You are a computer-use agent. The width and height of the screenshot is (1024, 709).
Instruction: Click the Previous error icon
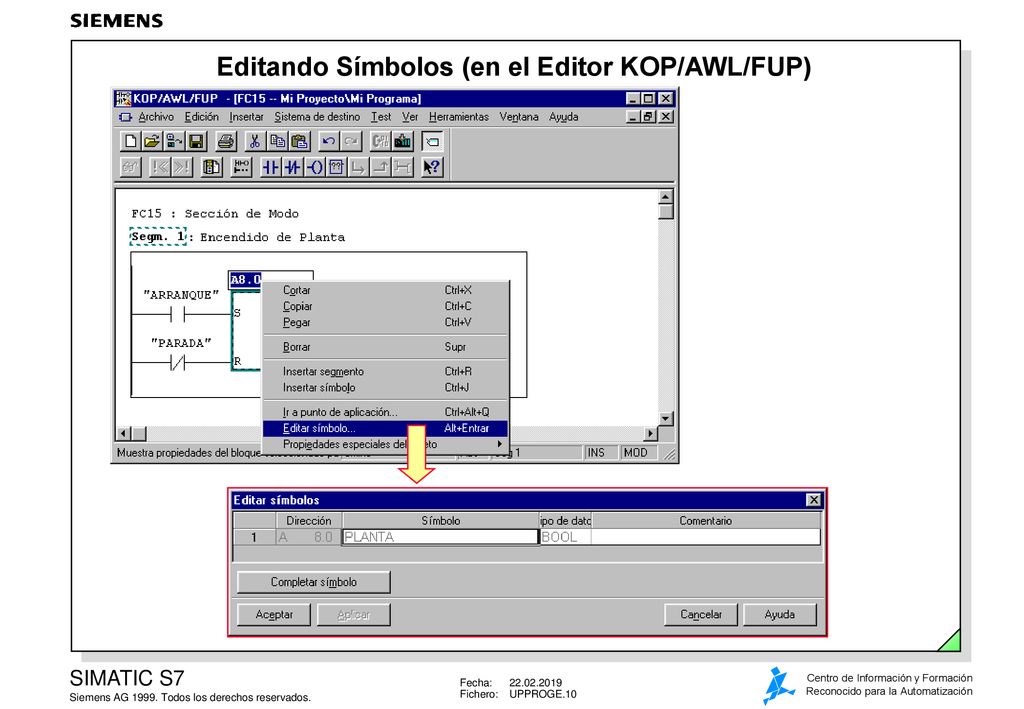[x=160, y=167]
